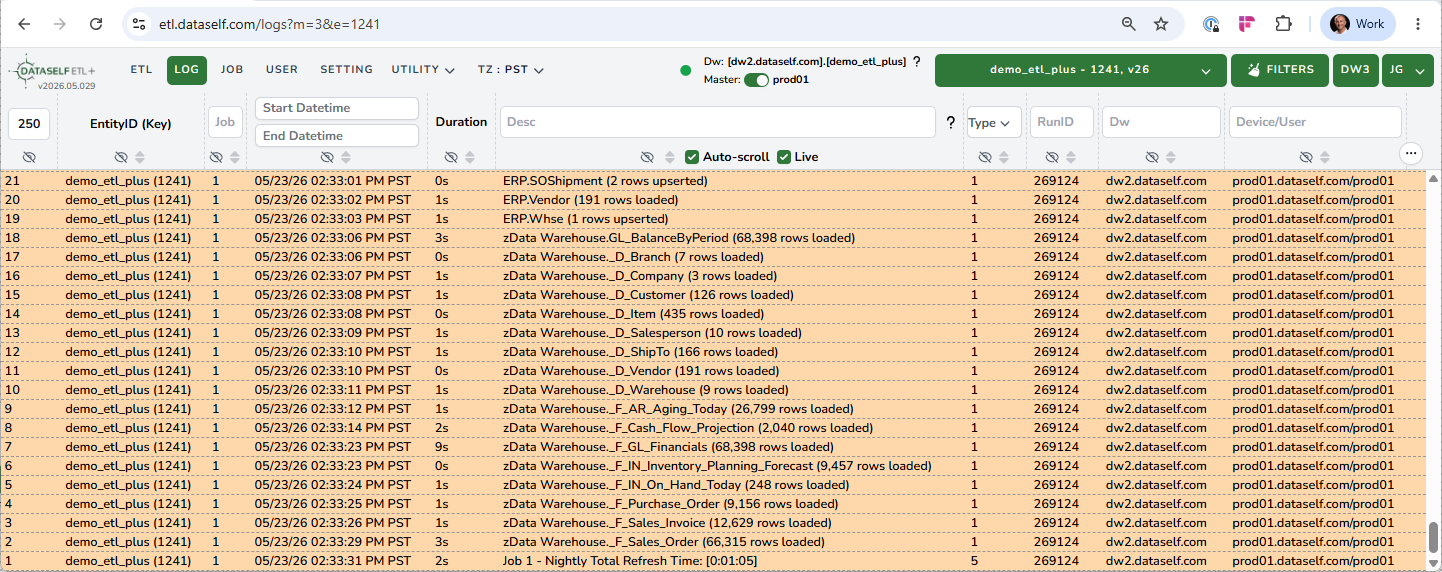The image size is (1442, 572).
Task: Open the site information icon in address bar
Action: point(139,24)
